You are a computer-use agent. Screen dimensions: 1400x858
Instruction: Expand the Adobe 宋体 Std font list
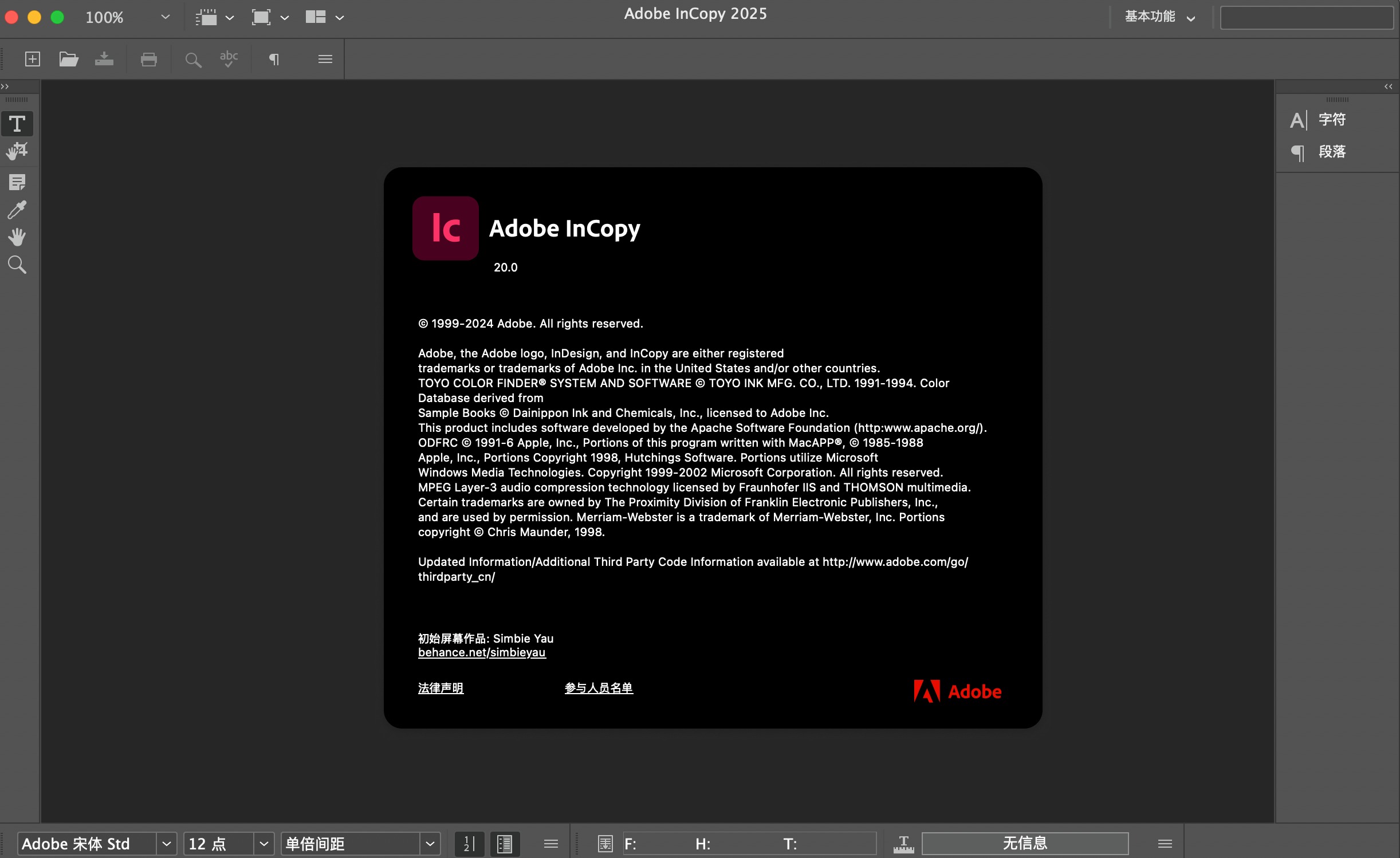(167, 843)
